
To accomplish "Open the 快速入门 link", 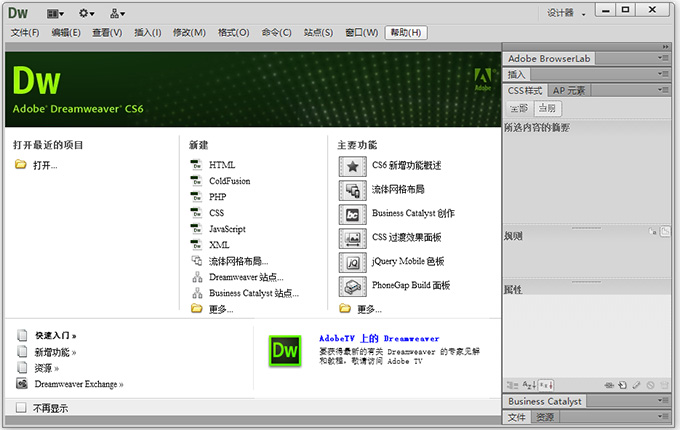I will [56, 336].
